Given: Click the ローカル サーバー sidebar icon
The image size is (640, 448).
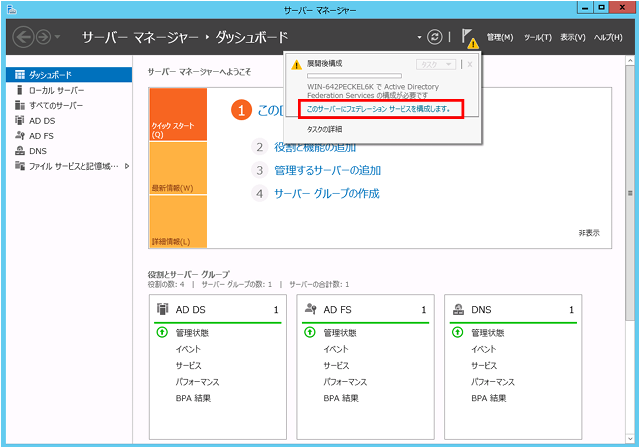Looking at the screenshot, I should point(19,90).
